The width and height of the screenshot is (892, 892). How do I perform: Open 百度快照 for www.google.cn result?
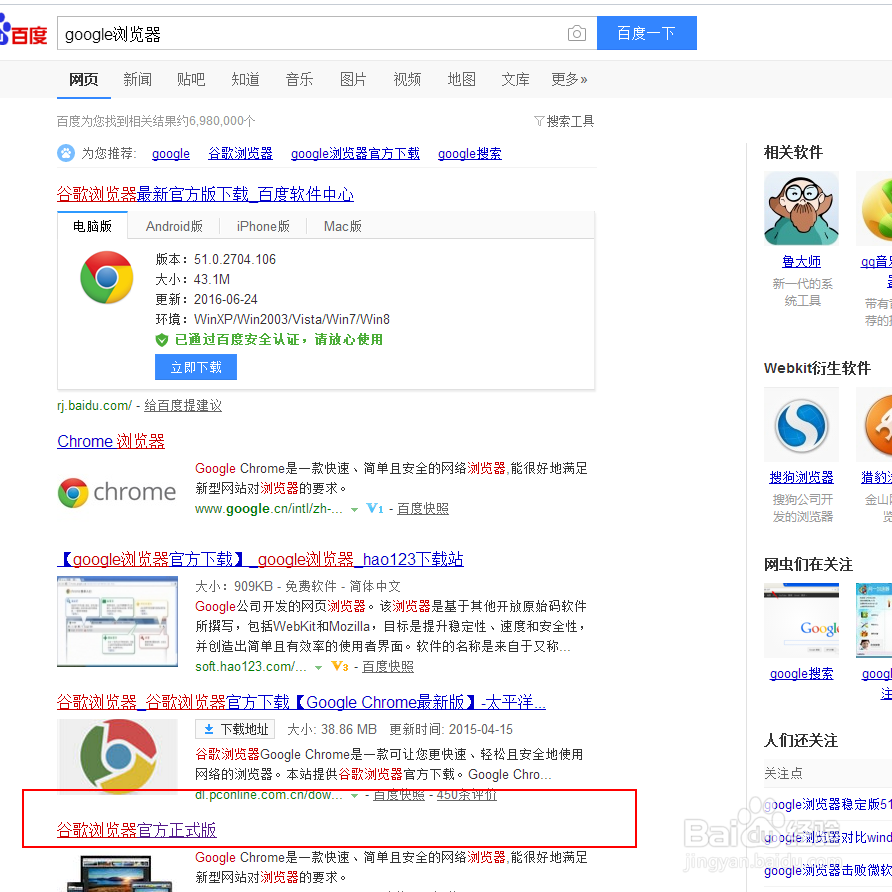point(423,509)
